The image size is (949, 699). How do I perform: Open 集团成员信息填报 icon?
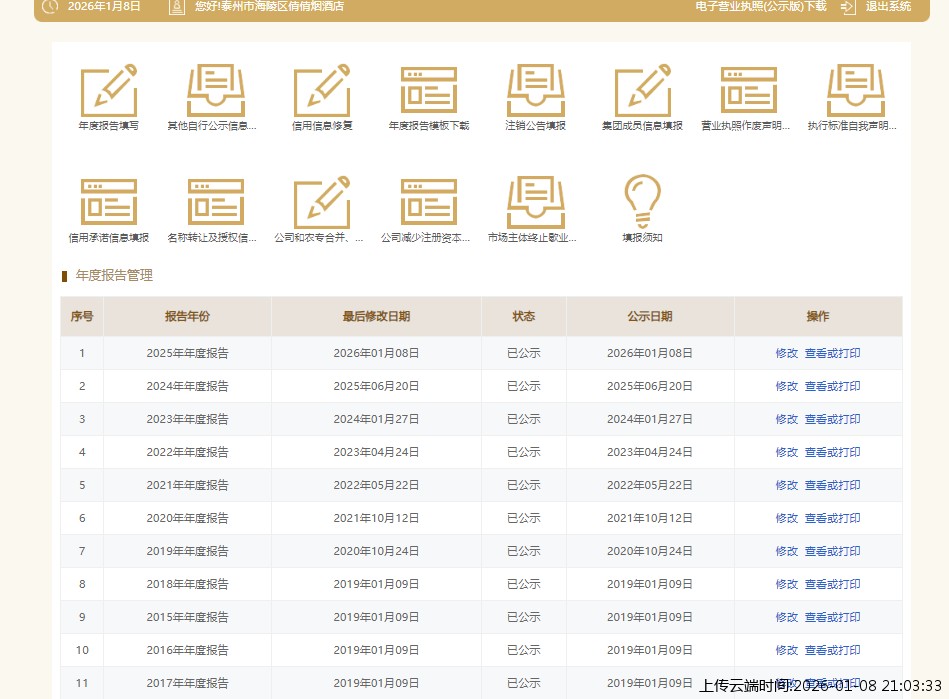(x=642, y=91)
